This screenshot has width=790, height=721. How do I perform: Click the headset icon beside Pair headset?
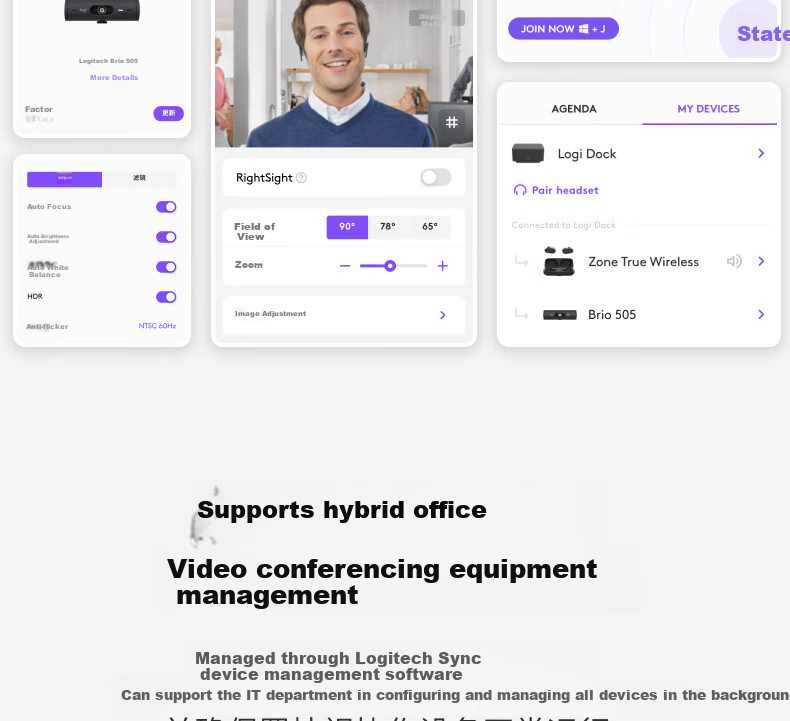pyautogui.click(x=520, y=190)
